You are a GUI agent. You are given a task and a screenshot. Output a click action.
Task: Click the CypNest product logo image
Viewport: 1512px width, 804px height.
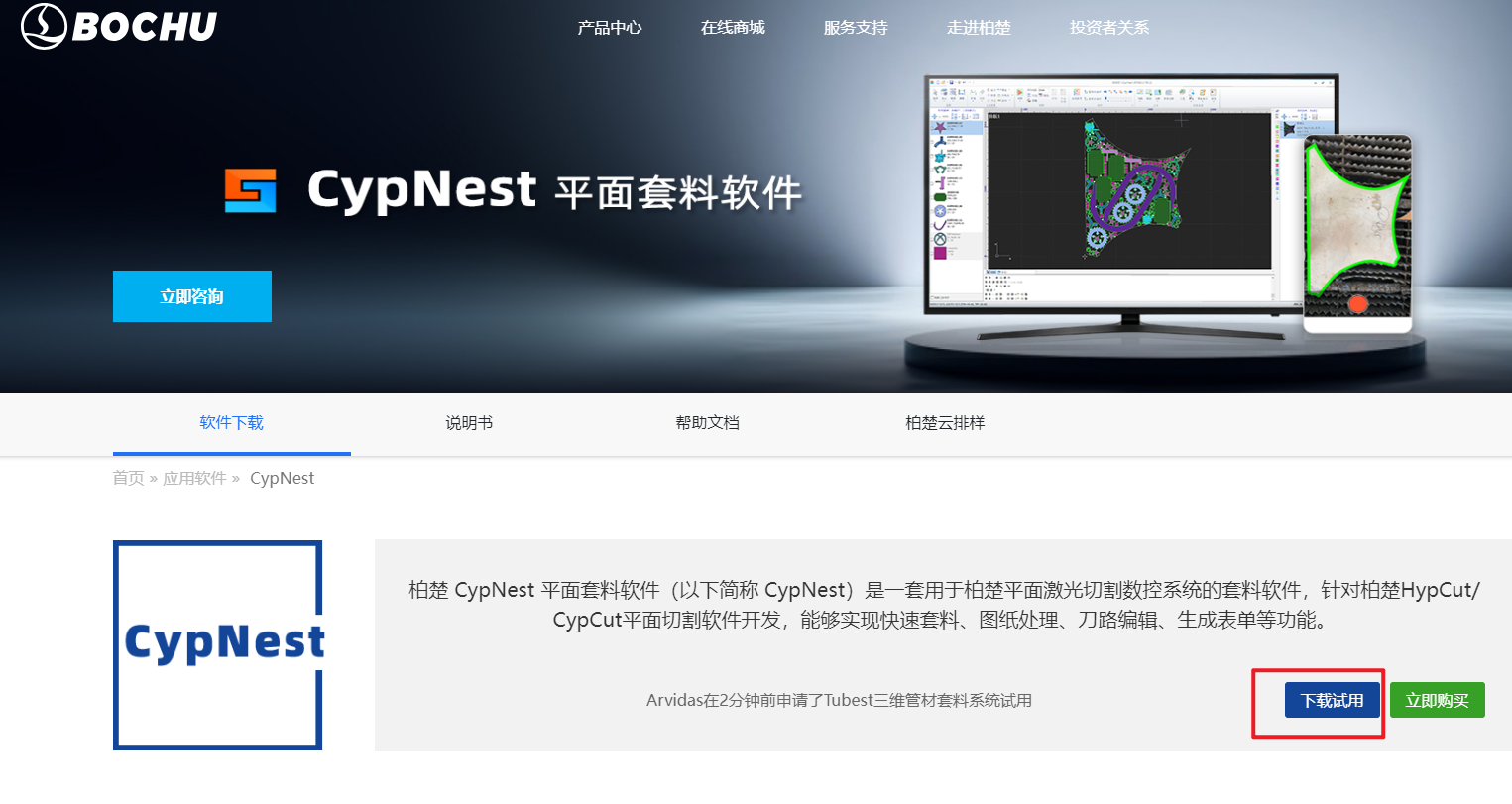pyautogui.click(x=218, y=645)
